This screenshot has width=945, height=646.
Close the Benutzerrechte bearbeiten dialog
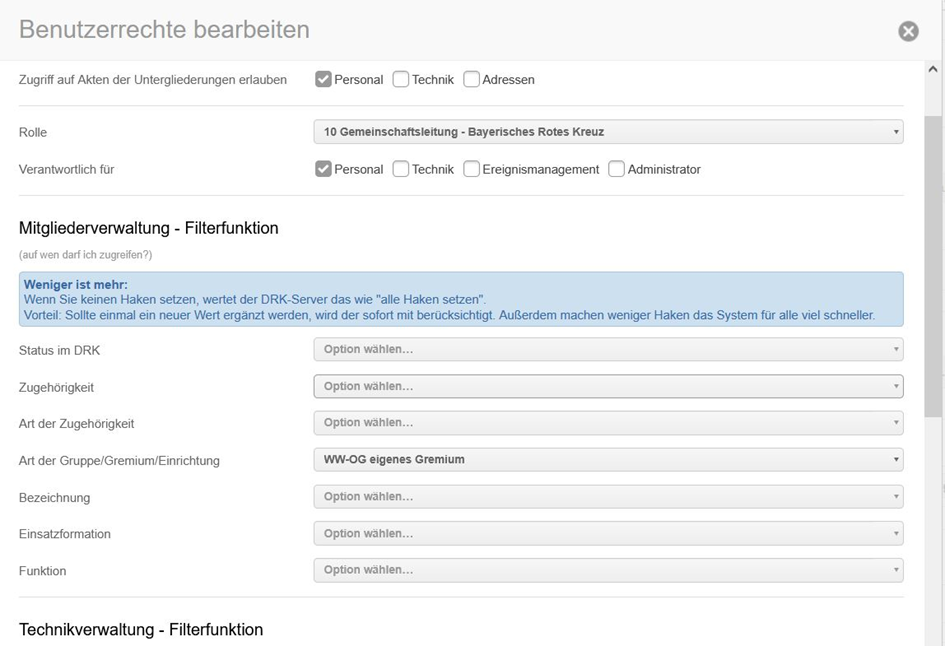tap(908, 31)
